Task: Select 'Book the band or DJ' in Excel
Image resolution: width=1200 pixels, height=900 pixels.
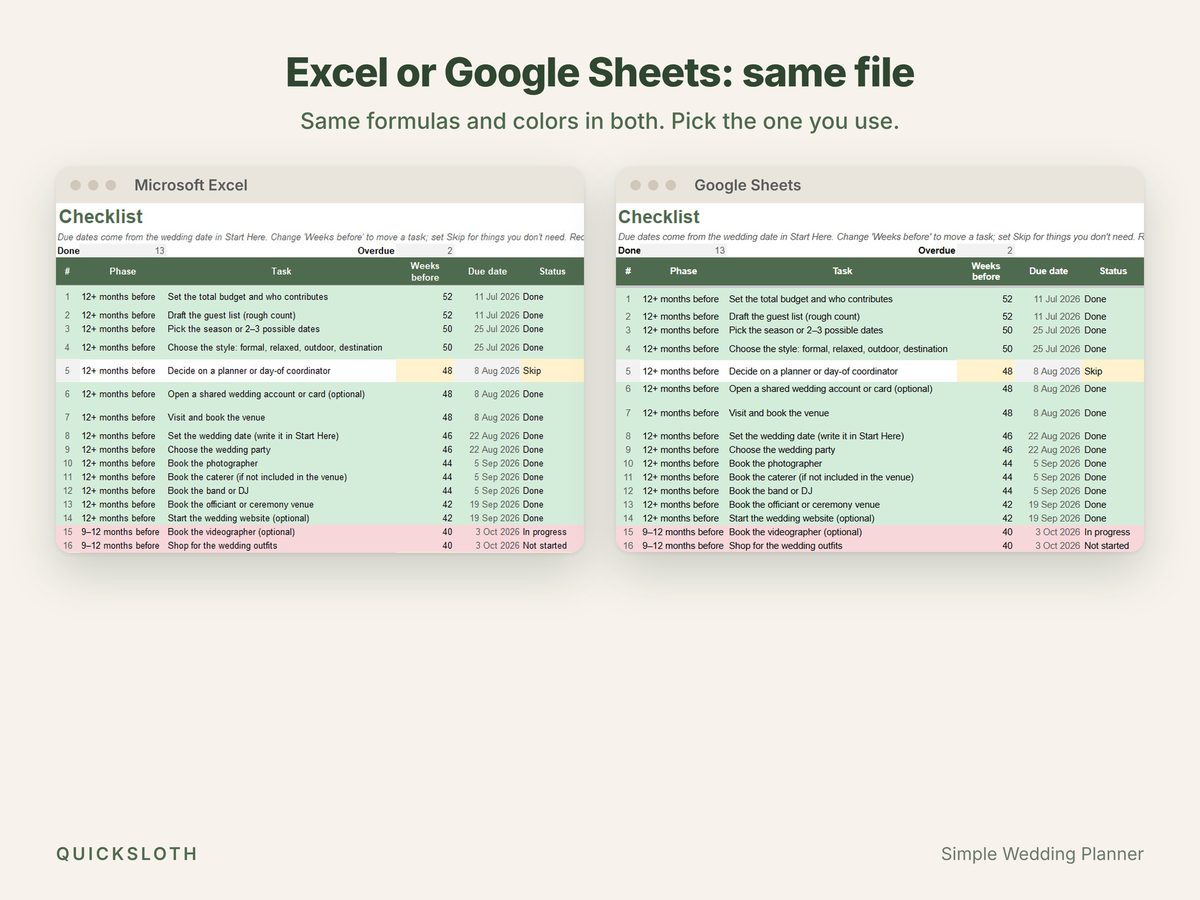Action: click(x=210, y=491)
